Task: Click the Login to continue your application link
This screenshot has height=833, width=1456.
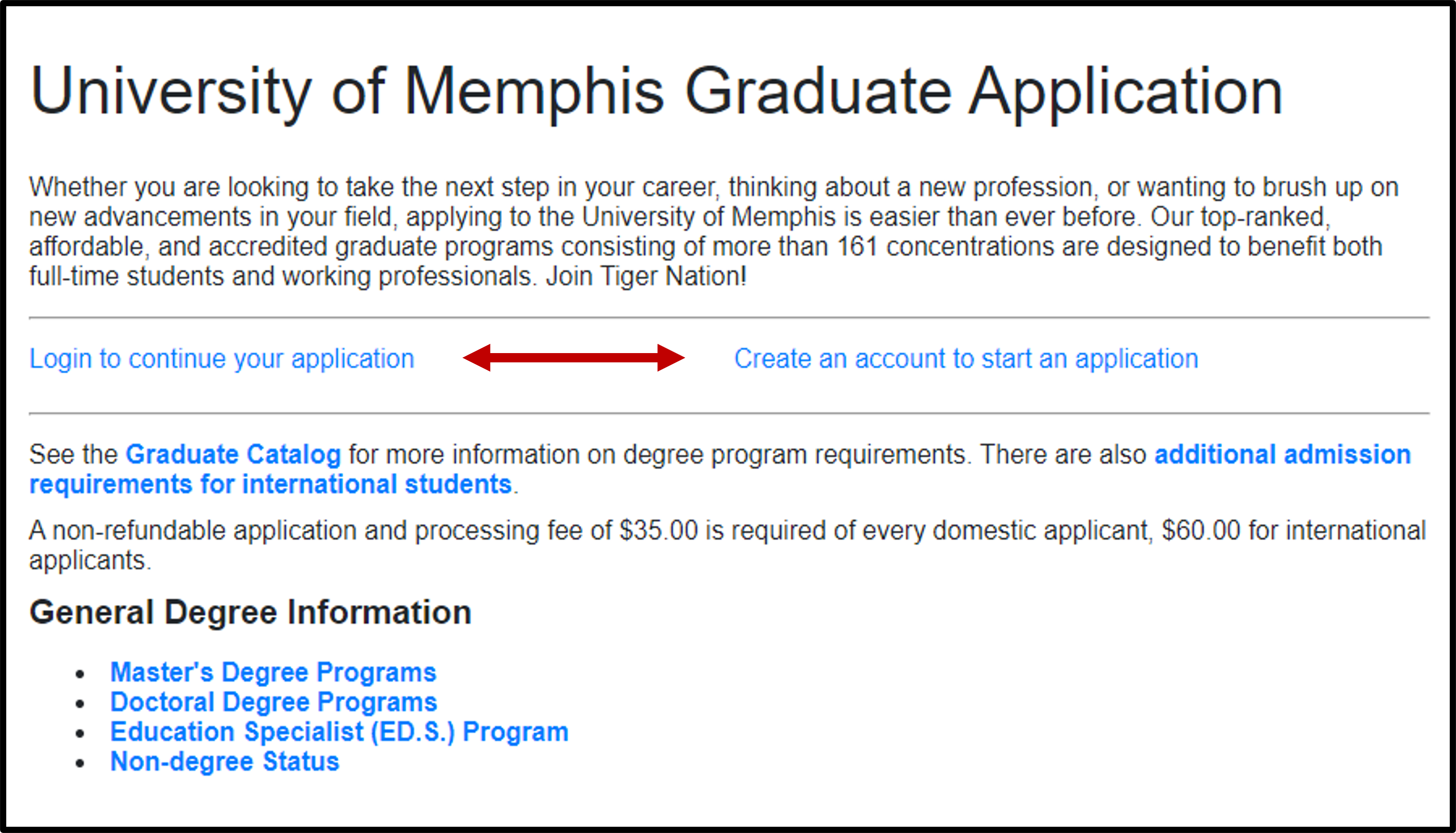Action: (221, 359)
